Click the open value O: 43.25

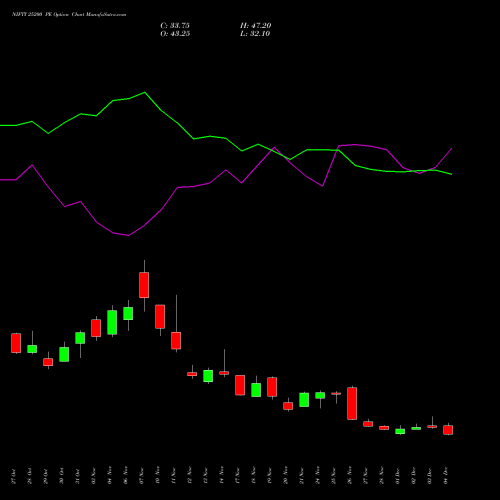(175, 34)
